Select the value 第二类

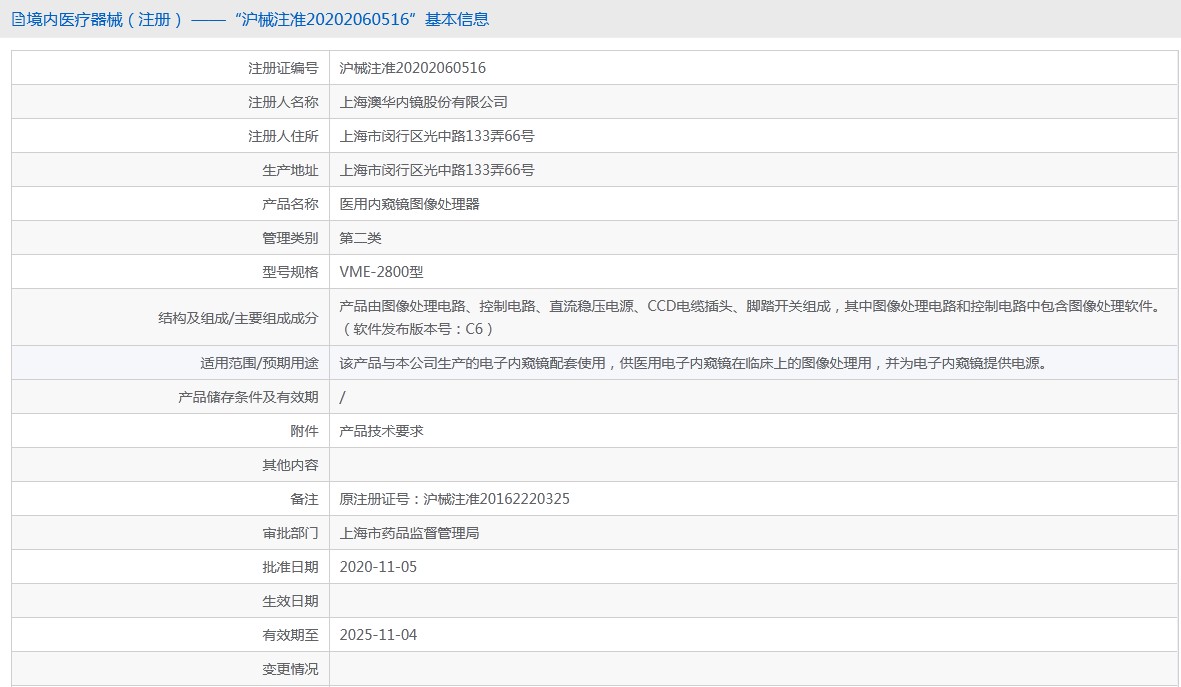pos(360,238)
